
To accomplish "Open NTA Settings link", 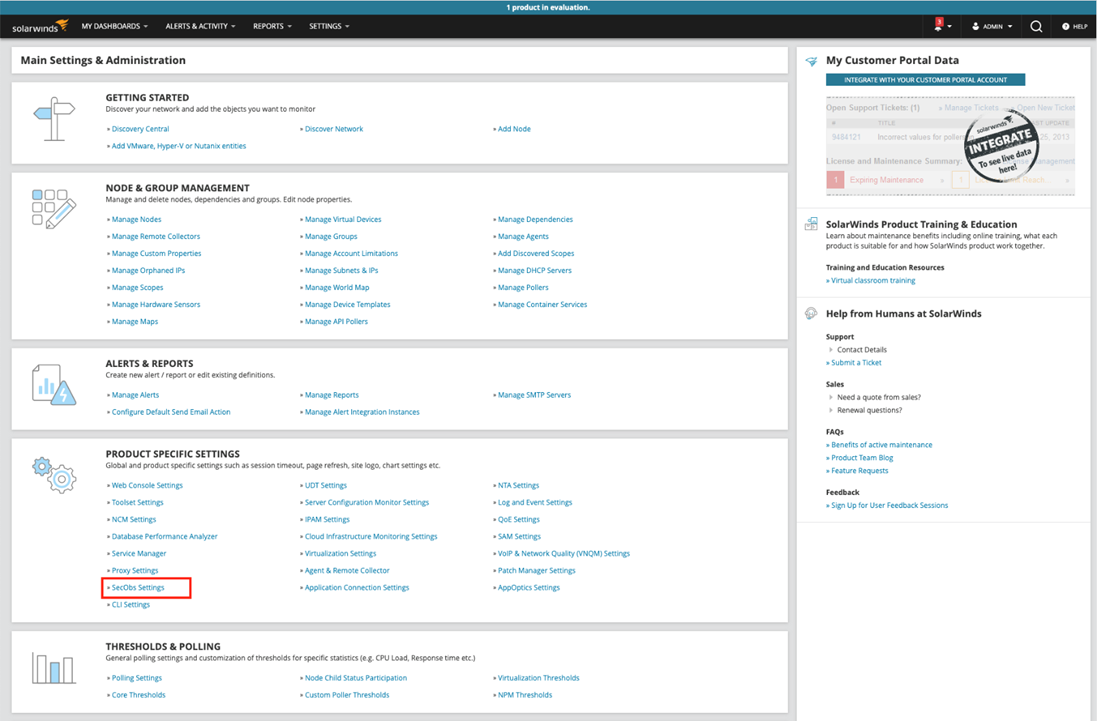I will tap(518, 485).
